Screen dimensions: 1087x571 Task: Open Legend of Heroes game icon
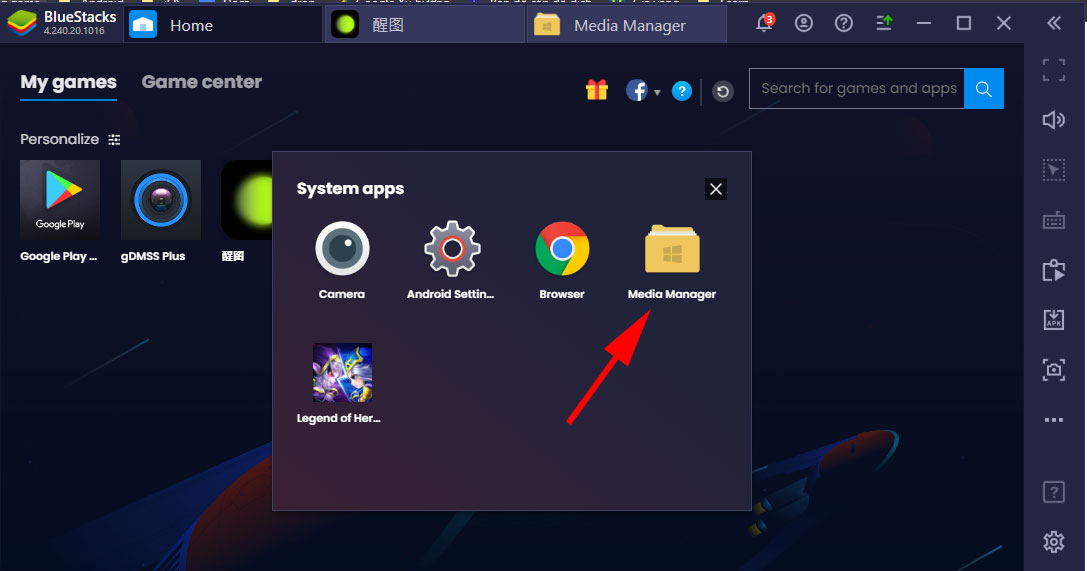(x=342, y=373)
